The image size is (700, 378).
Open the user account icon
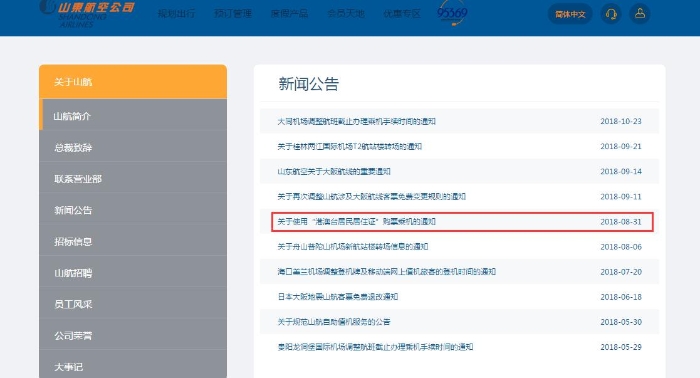pyautogui.click(x=640, y=14)
